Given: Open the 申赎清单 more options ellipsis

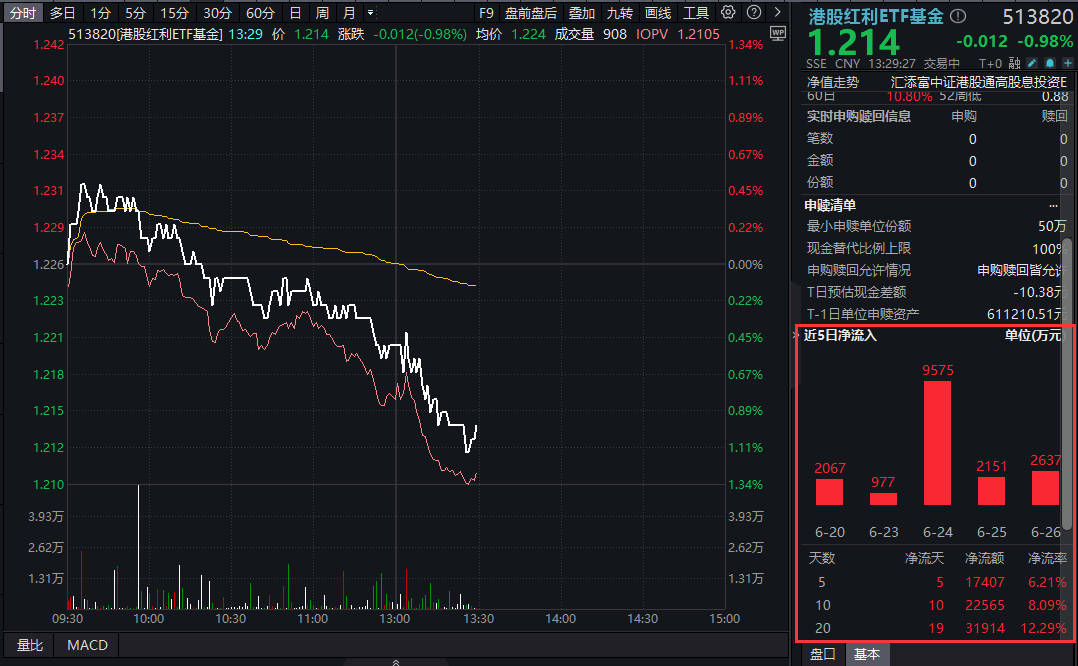Looking at the screenshot, I should pyautogui.click(x=1052, y=205).
